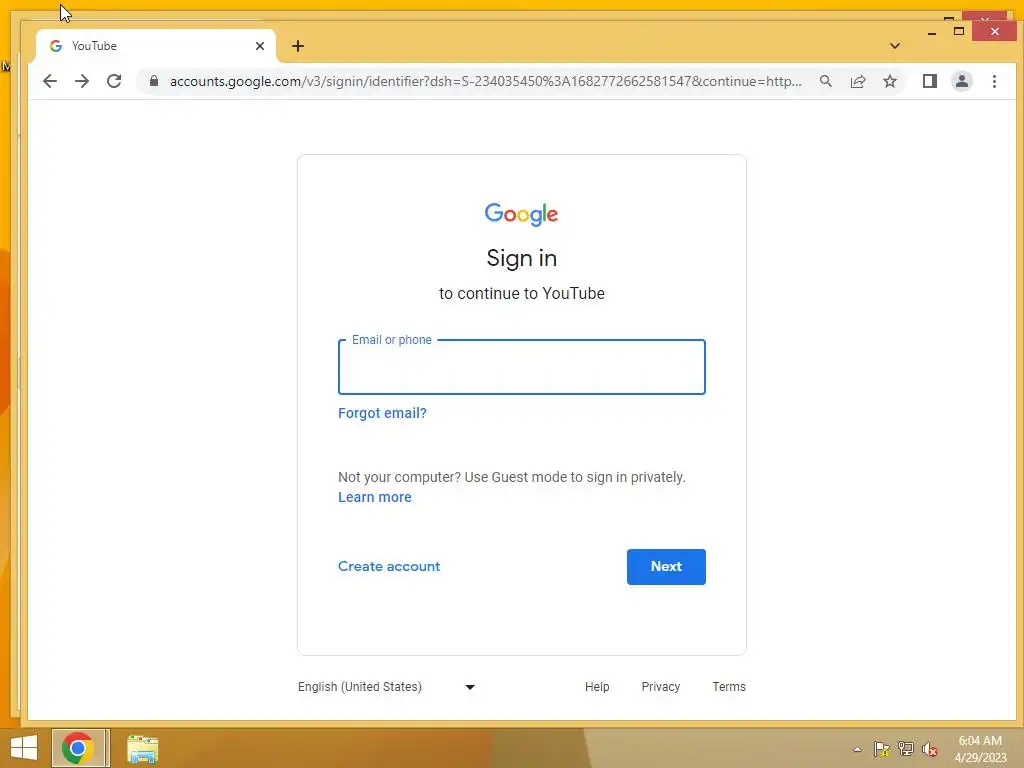Open the Learn more link
The height and width of the screenshot is (768, 1024).
coord(374,497)
